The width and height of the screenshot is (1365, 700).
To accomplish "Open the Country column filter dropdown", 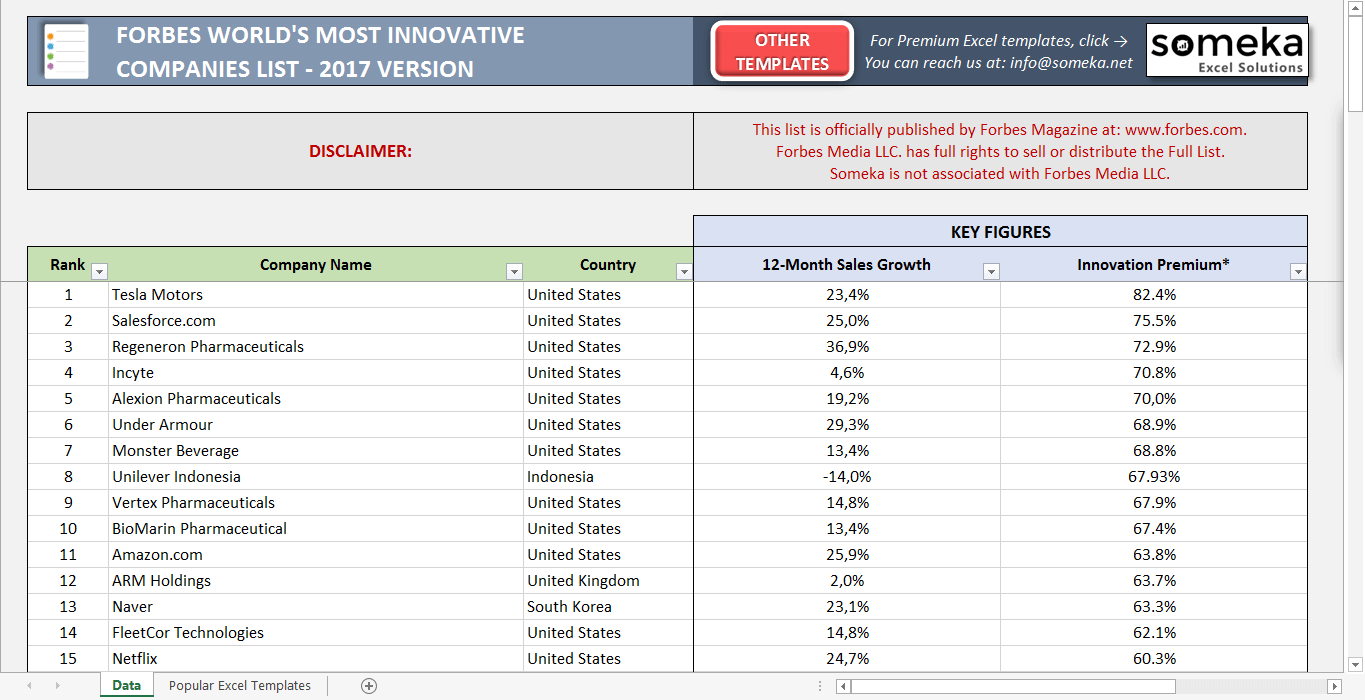I will tap(684, 271).
